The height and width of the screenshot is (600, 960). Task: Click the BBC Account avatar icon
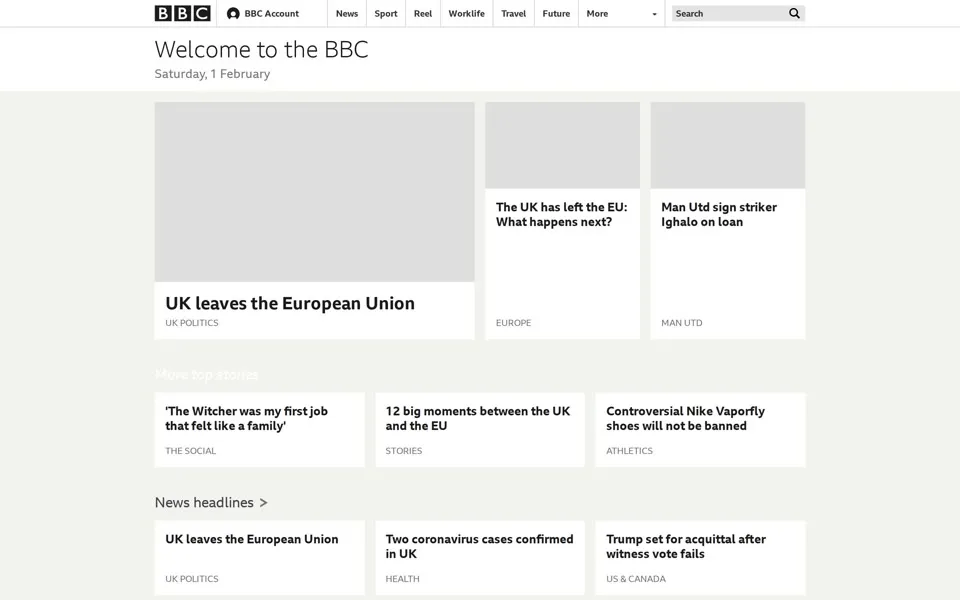(x=233, y=13)
